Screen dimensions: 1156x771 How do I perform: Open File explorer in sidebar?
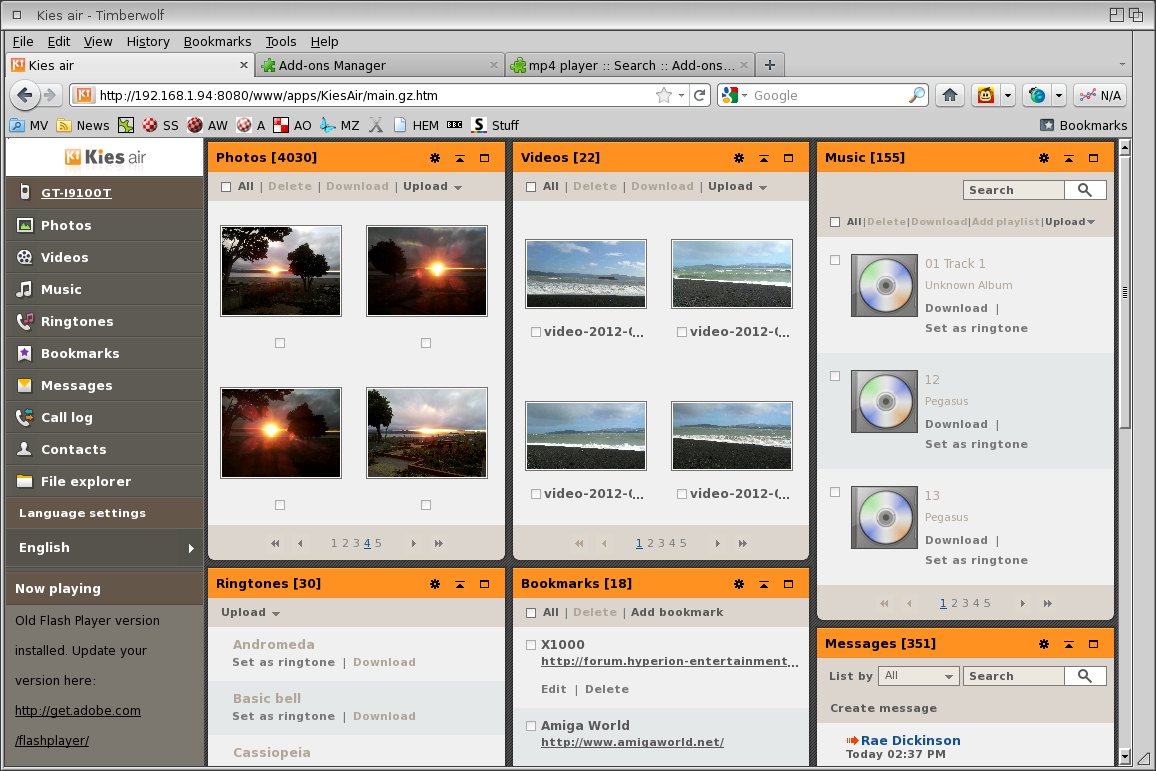(85, 482)
